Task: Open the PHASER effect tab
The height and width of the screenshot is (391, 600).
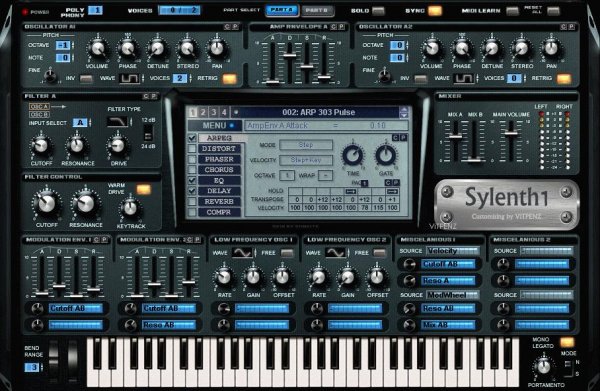Action: 219,159
